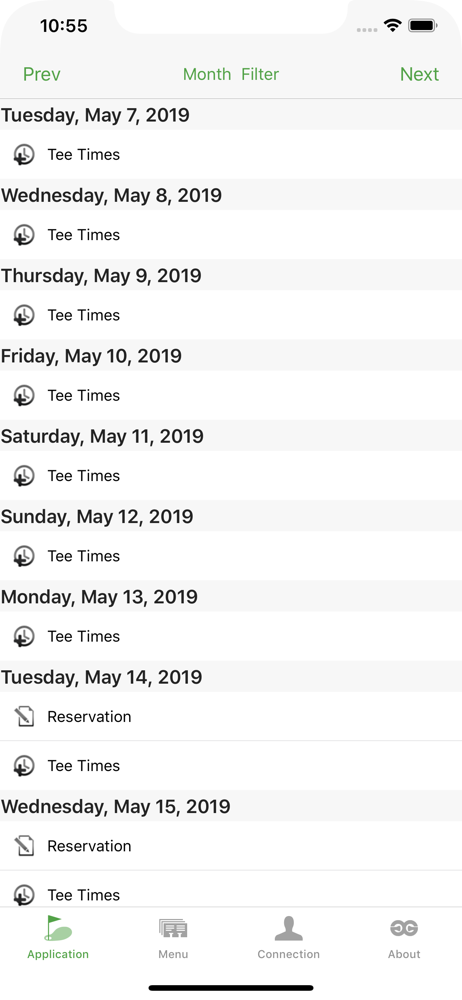Open Reservation text on Wednesday, May 15
Viewport: 462px width, 1000px height.
[x=89, y=846]
